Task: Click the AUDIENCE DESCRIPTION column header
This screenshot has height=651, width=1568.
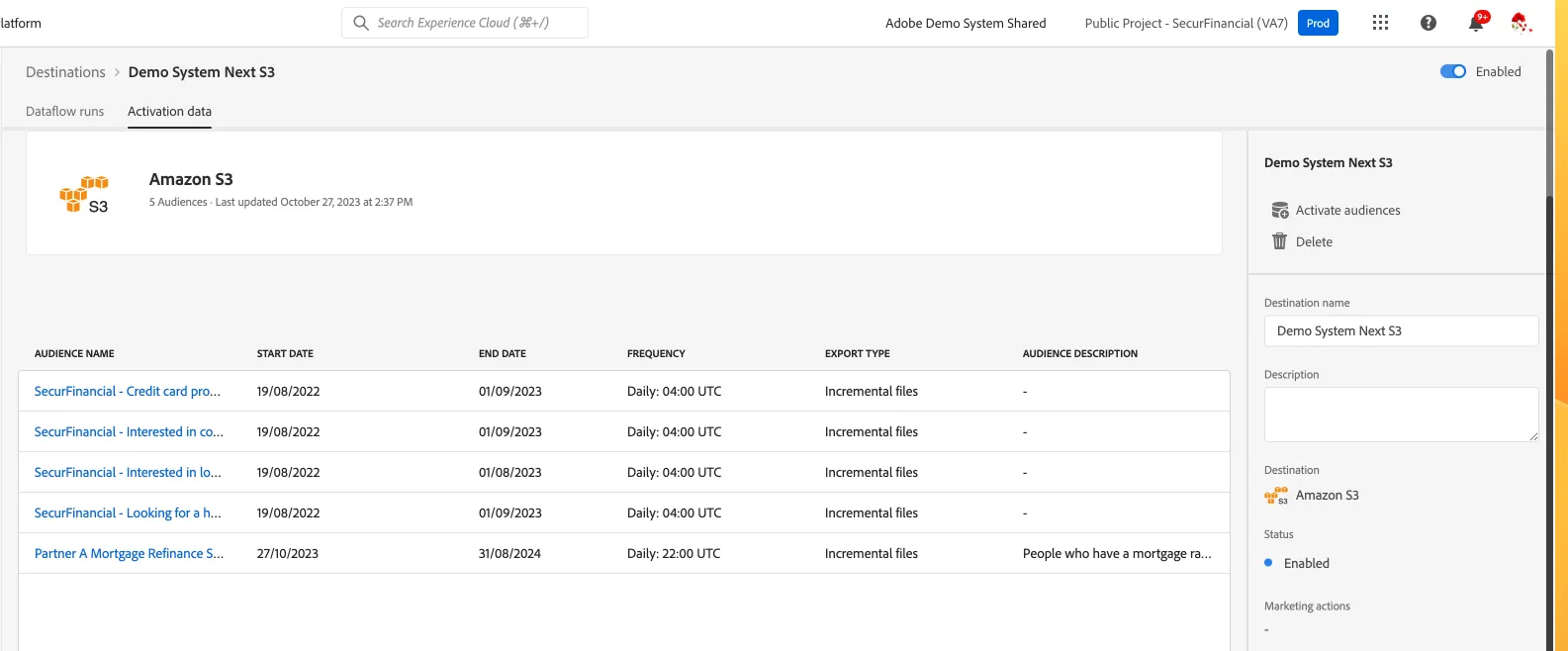Action: (x=1080, y=353)
